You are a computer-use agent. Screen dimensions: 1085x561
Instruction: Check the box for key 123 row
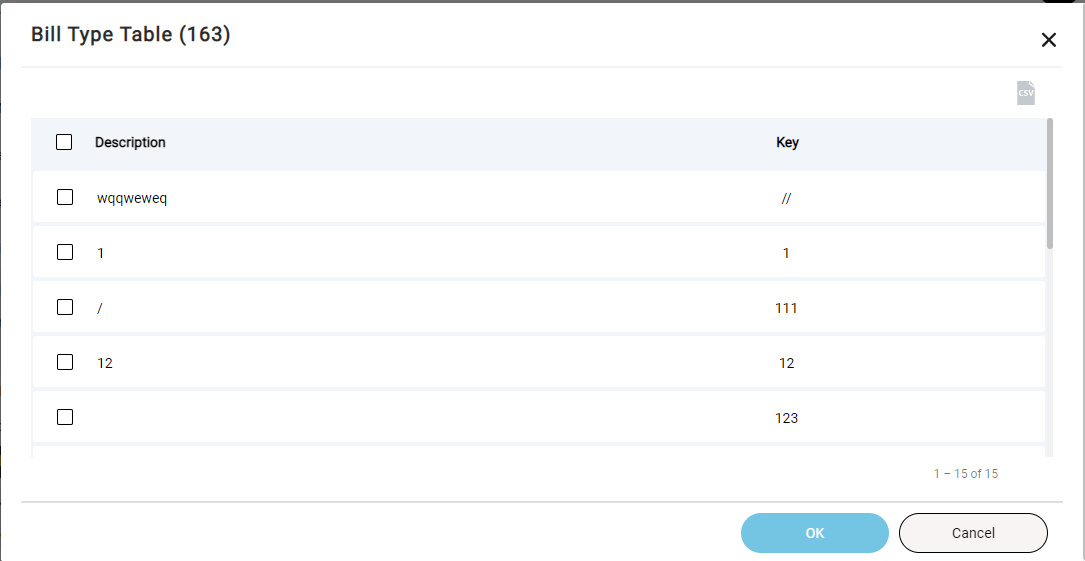(65, 417)
